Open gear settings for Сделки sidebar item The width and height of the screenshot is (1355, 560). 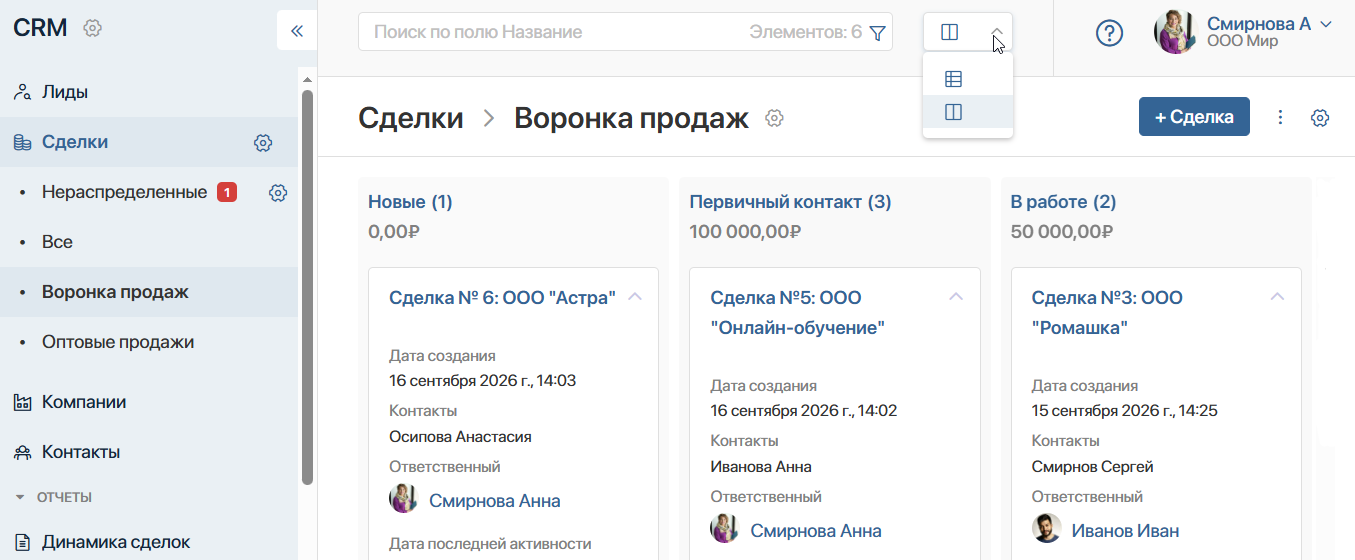pos(263,143)
